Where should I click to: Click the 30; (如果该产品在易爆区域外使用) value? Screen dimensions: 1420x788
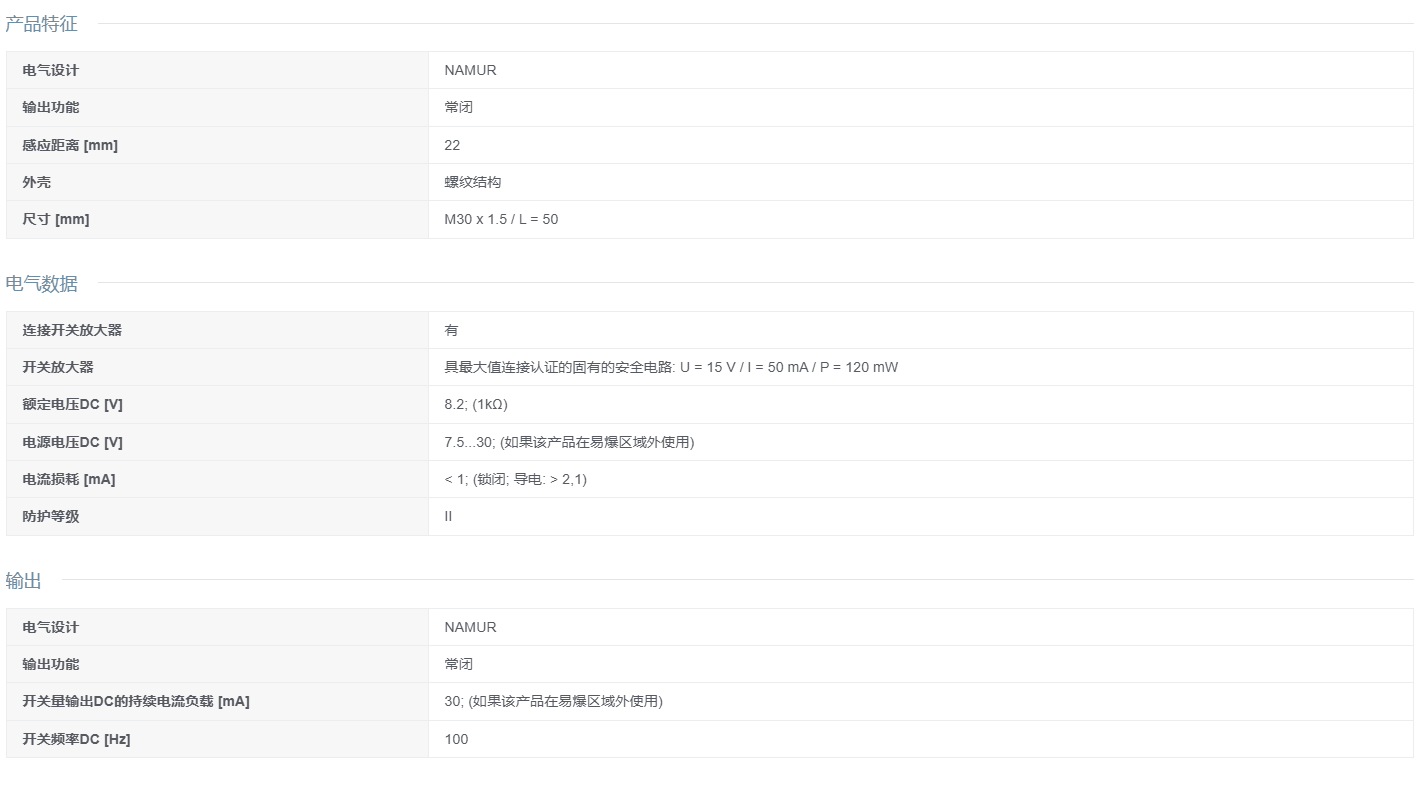[x=553, y=701]
